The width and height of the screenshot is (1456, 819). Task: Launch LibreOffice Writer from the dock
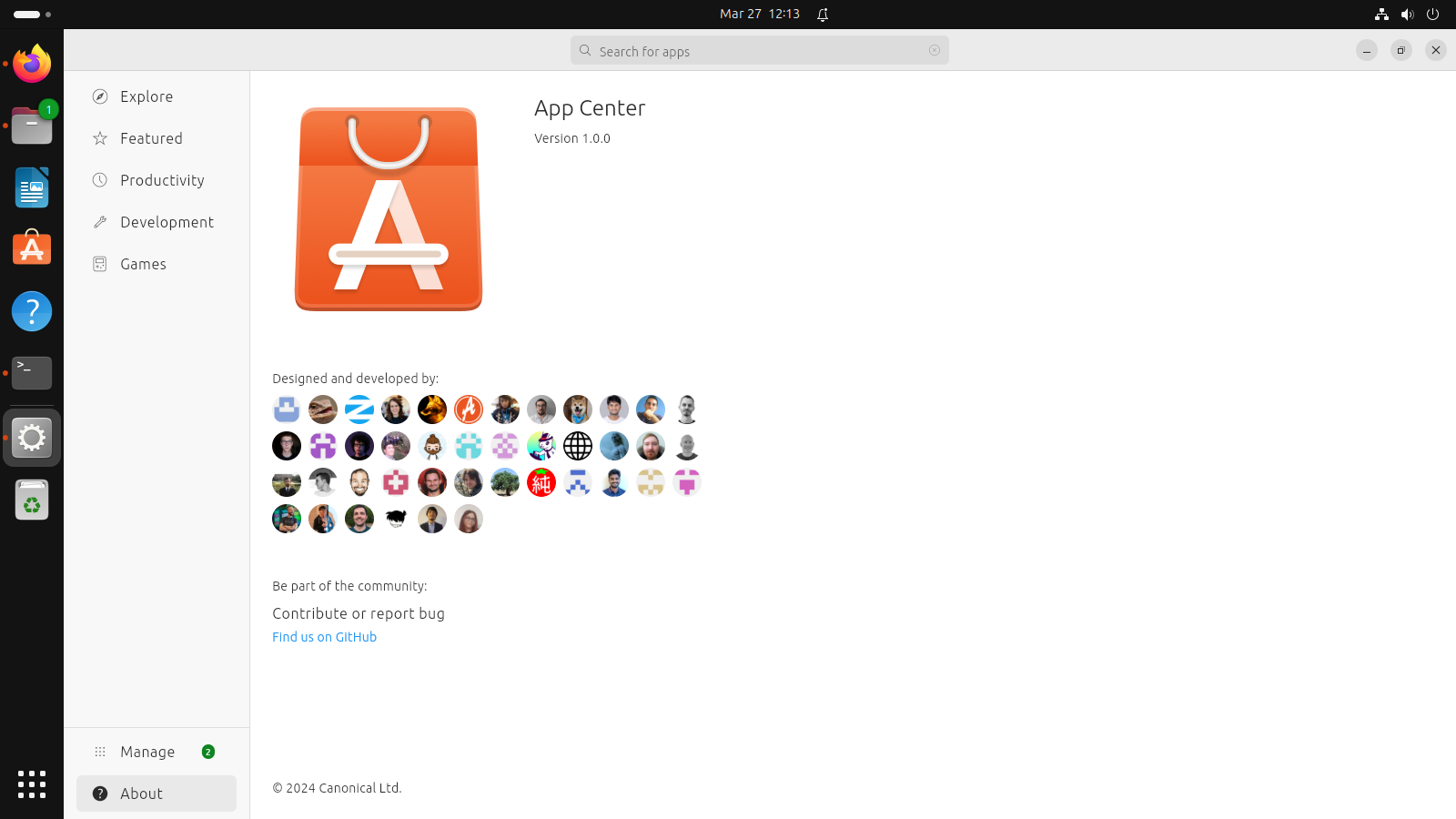[32, 187]
